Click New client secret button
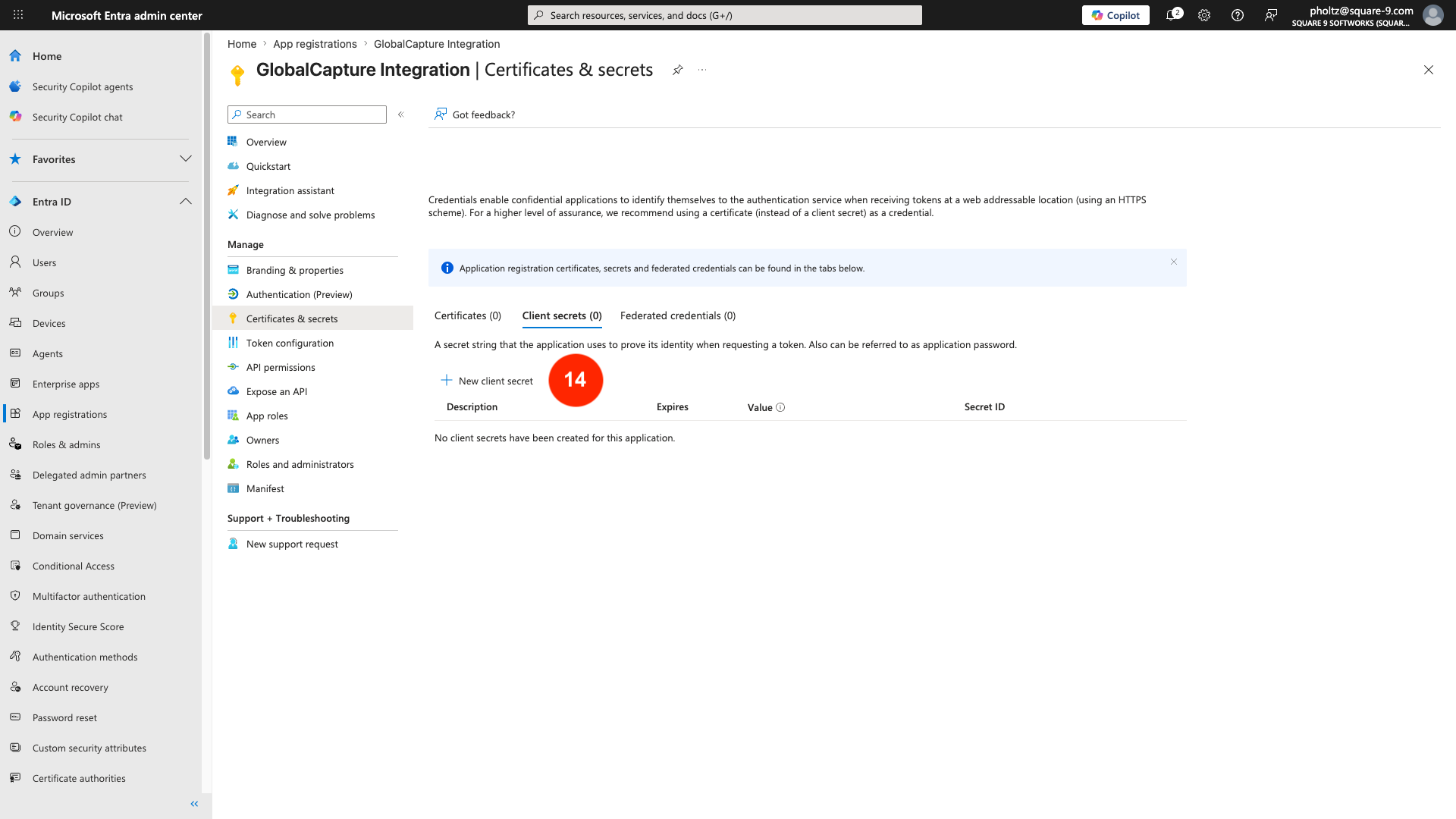1456x819 pixels. click(487, 381)
